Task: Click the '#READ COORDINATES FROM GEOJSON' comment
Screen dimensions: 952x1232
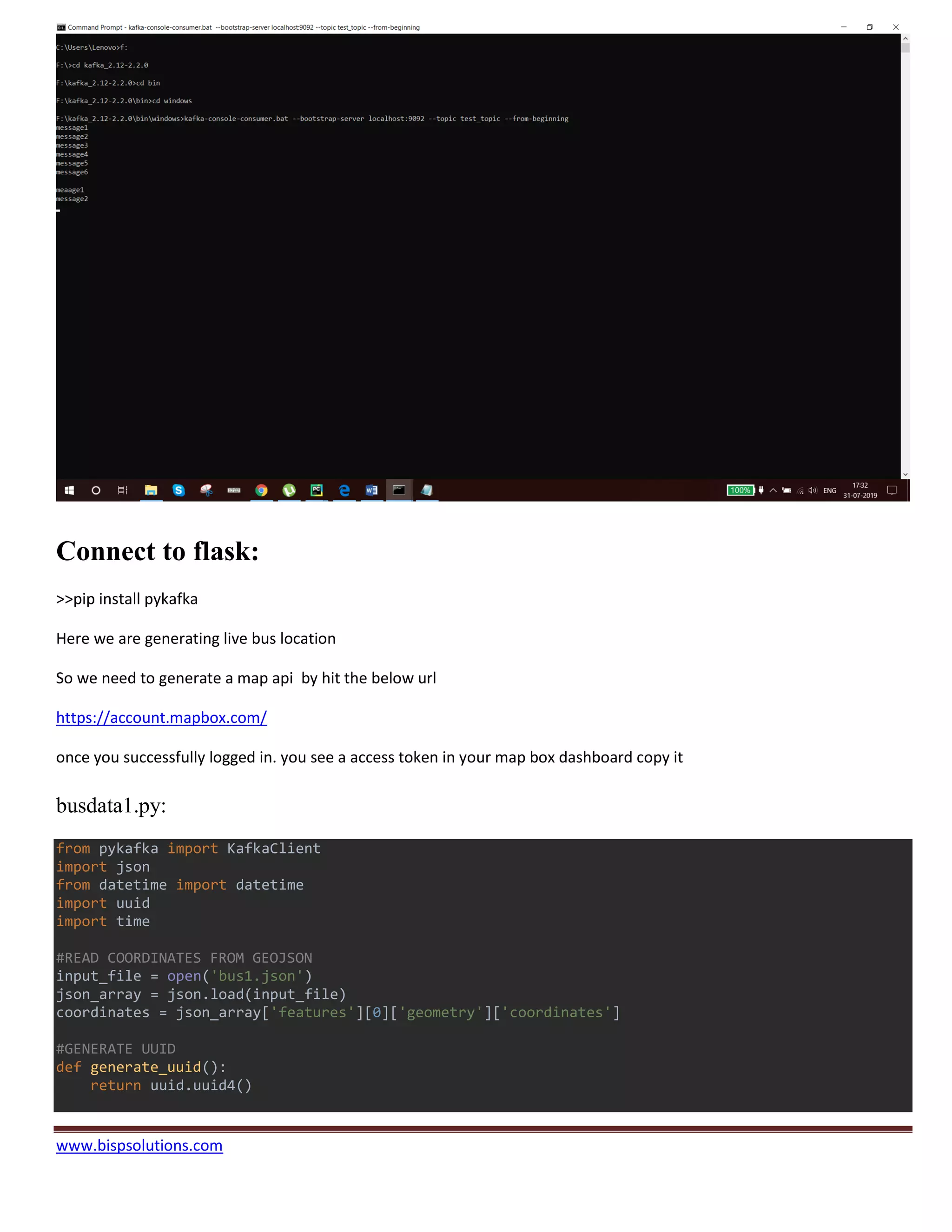Action: pyautogui.click(x=185, y=958)
